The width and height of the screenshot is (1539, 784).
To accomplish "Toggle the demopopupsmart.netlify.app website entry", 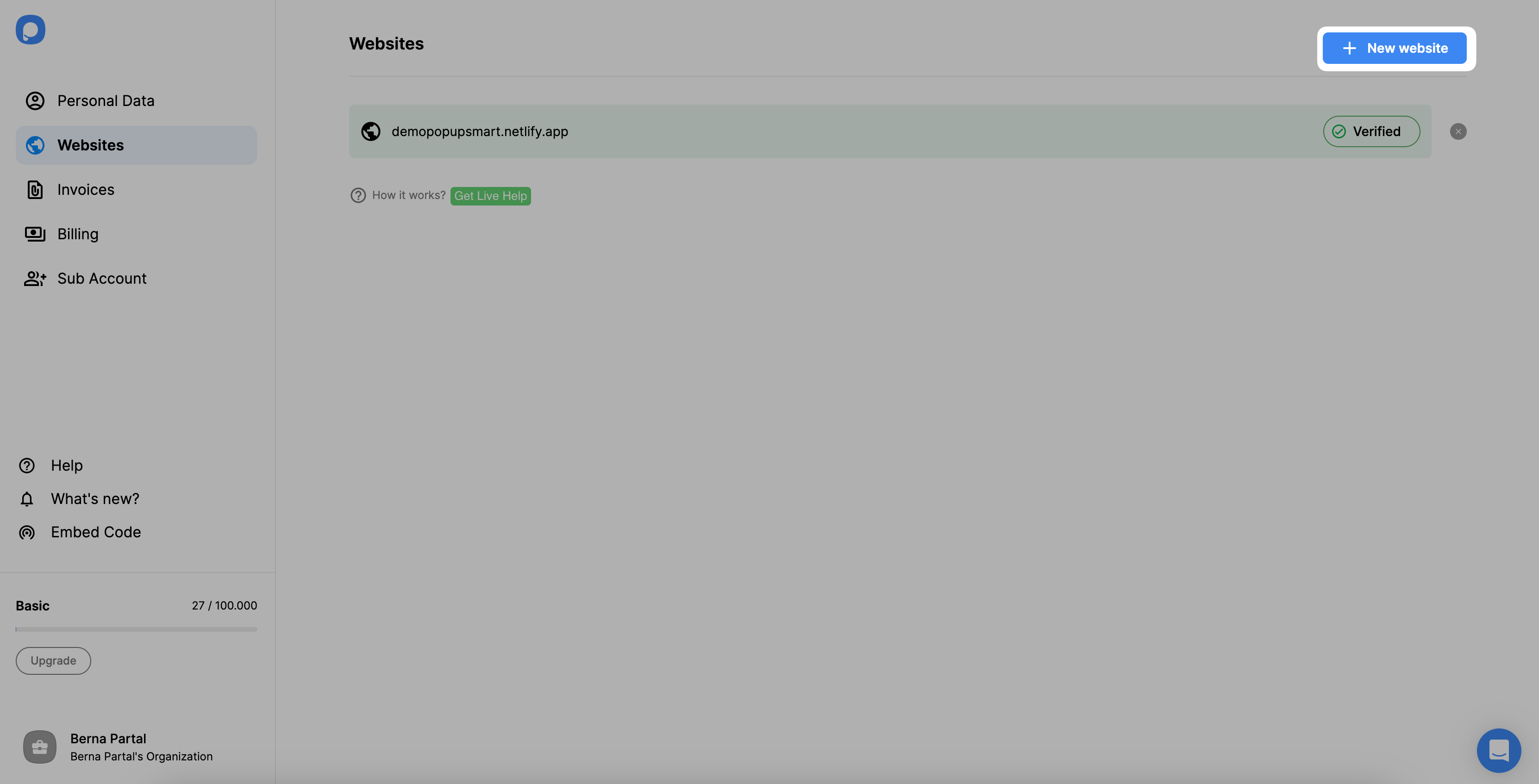I will pos(1458,131).
